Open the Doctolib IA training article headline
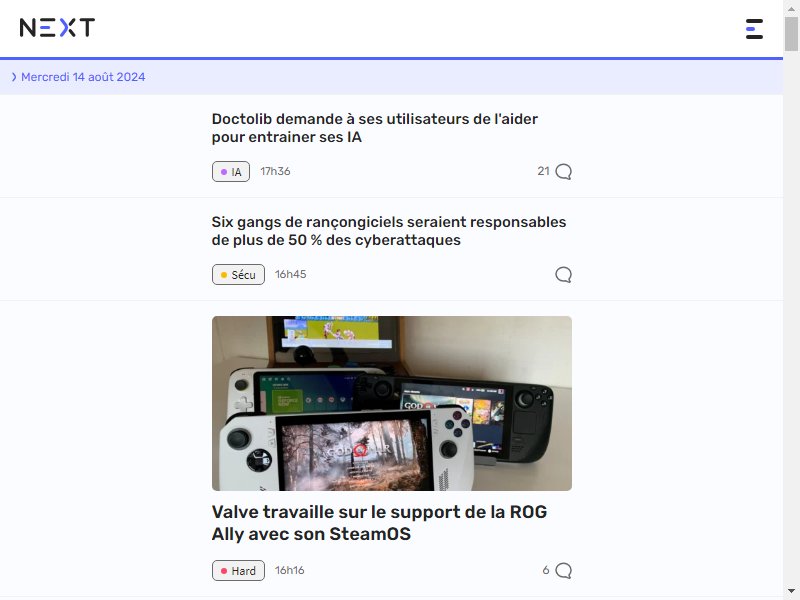Viewport: 800px width, 600px height. [x=374, y=128]
